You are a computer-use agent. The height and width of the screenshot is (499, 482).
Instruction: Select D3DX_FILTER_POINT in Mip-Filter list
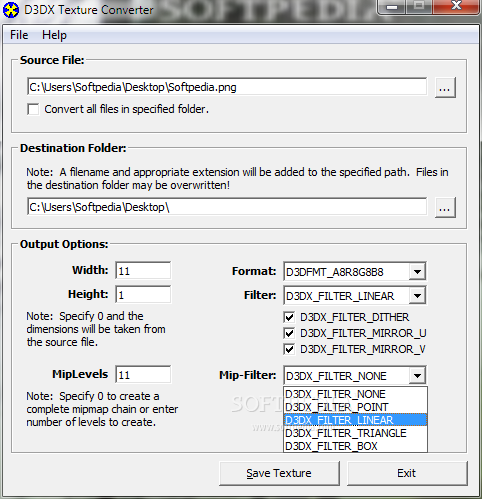click(355, 407)
